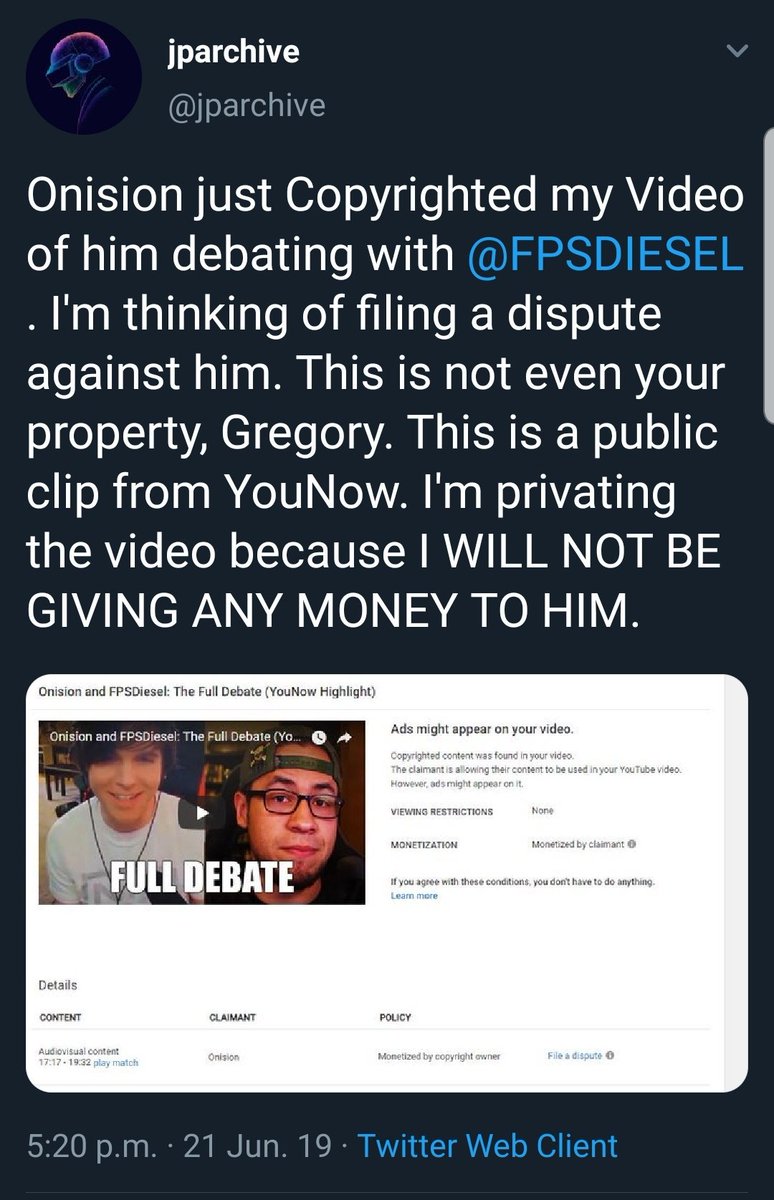Click the jparchive display name
The image size is (774, 1200).
pyautogui.click(x=232, y=52)
